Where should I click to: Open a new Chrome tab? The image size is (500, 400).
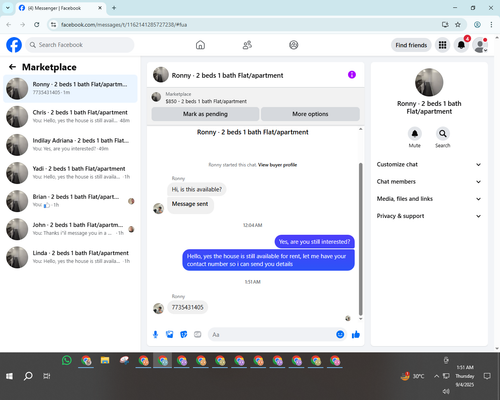pyautogui.click(x=114, y=8)
